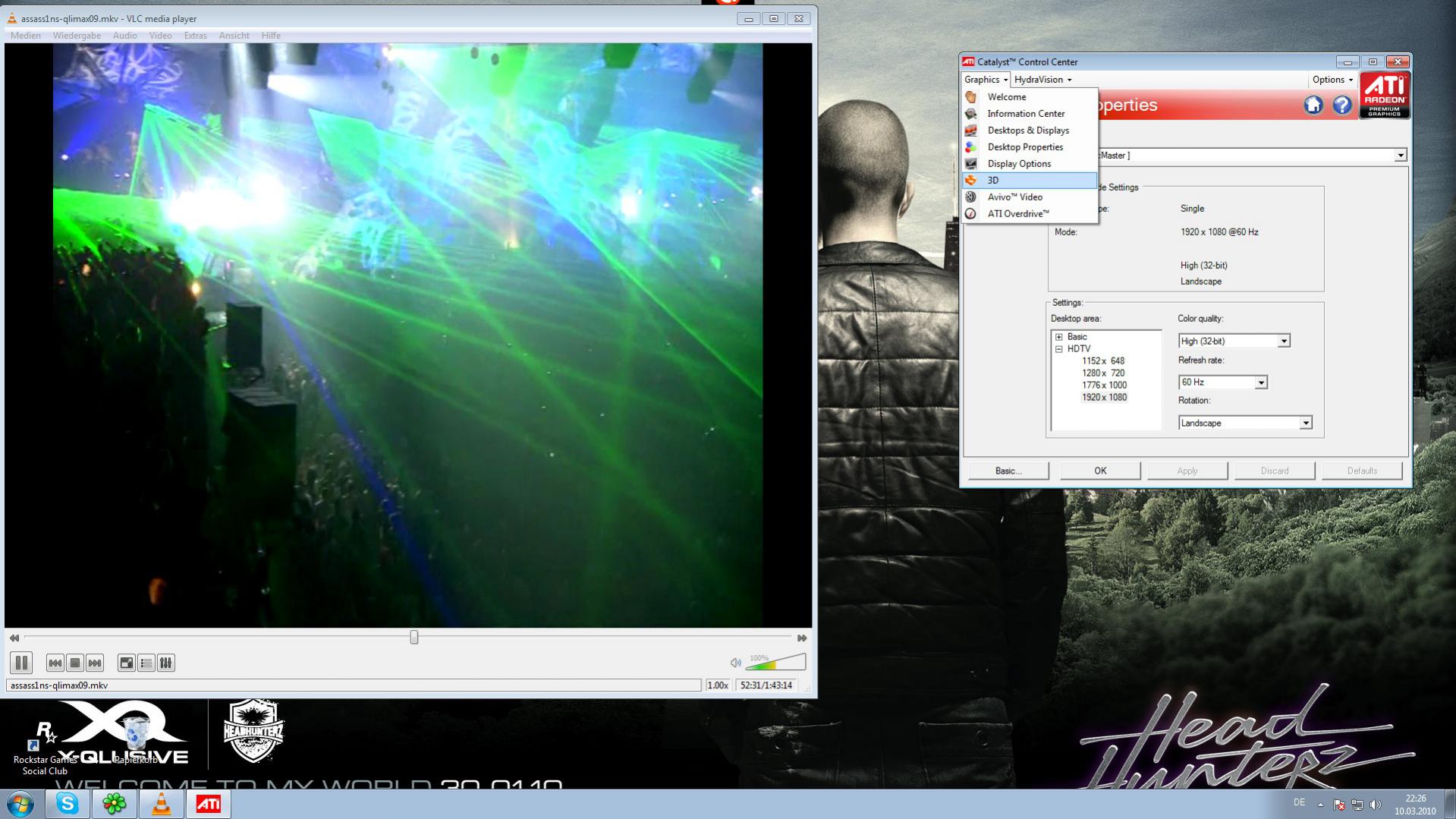Image resolution: width=1456 pixels, height=819 pixels.
Task: Pause playback in VLC
Action: click(21, 663)
